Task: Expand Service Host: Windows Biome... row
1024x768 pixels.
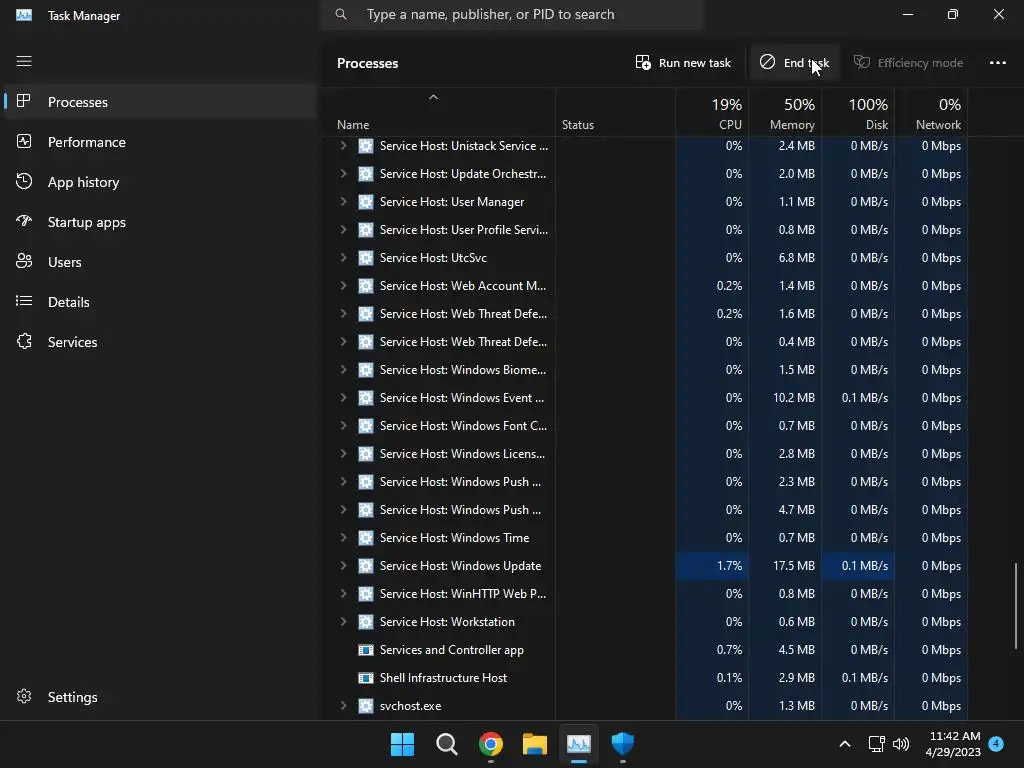Action: [x=343, y=370]
